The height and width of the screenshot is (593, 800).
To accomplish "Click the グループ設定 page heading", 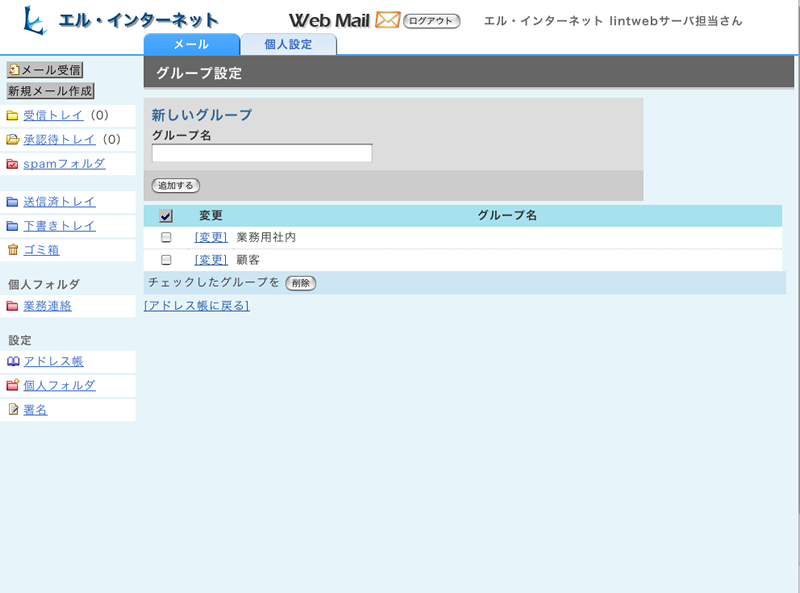I will (199, 73).
